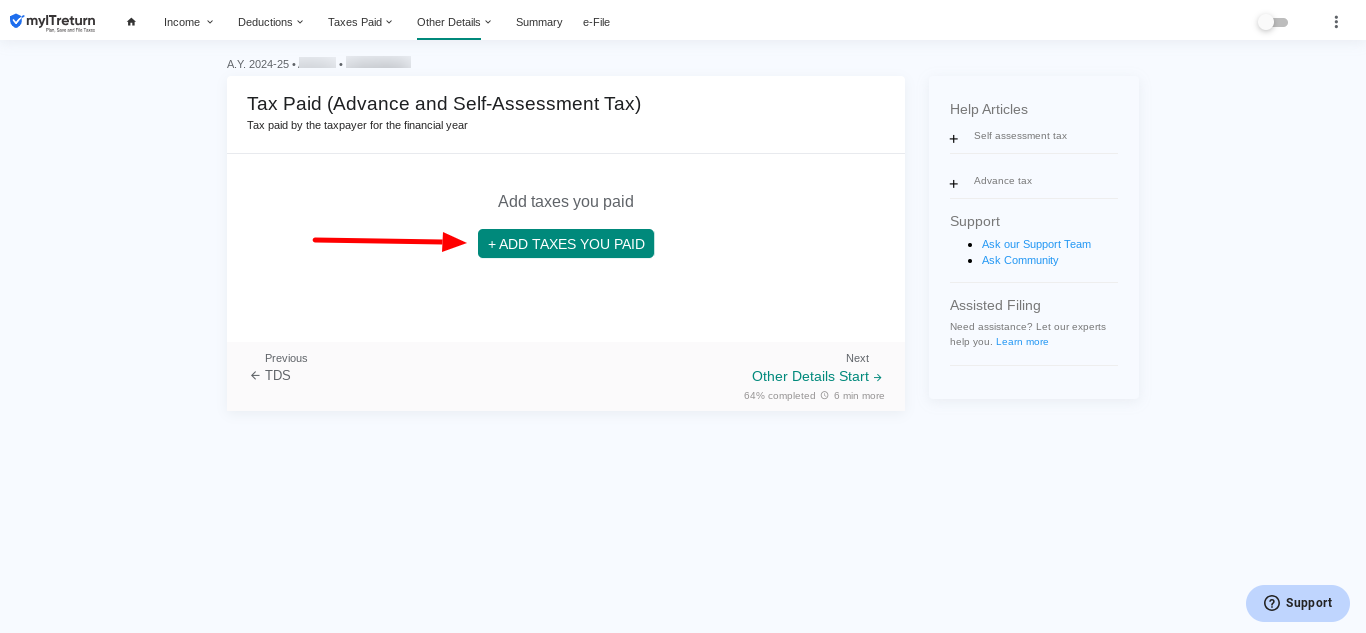The image size is (1366, 633).
Task: Click the Ask our Support Team link
Action: coord(1036,244)
